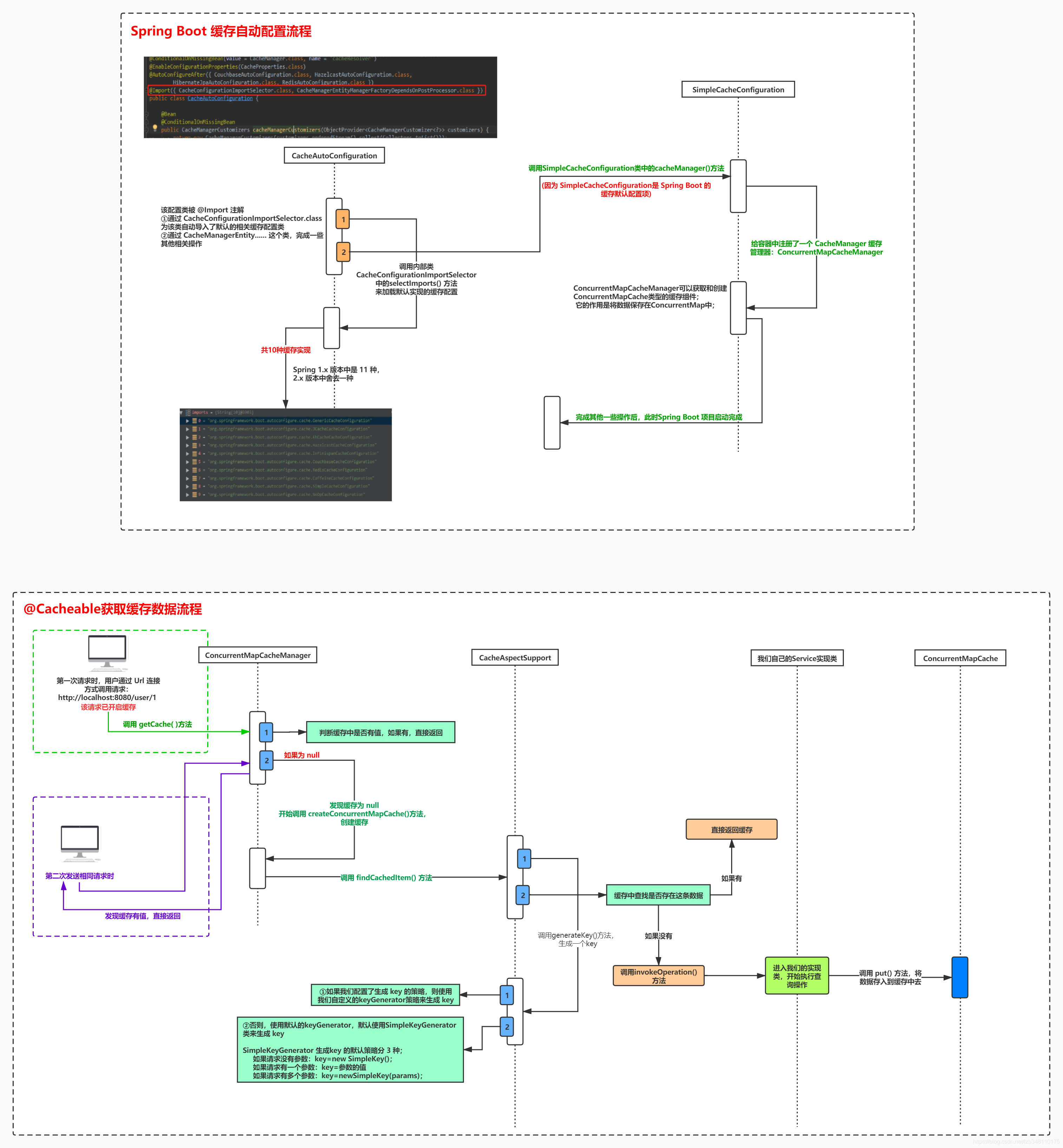Select the ConcurrentMapCache lifeline header box
Screen dimensions: 1063x1148
(x=960, y=658)
